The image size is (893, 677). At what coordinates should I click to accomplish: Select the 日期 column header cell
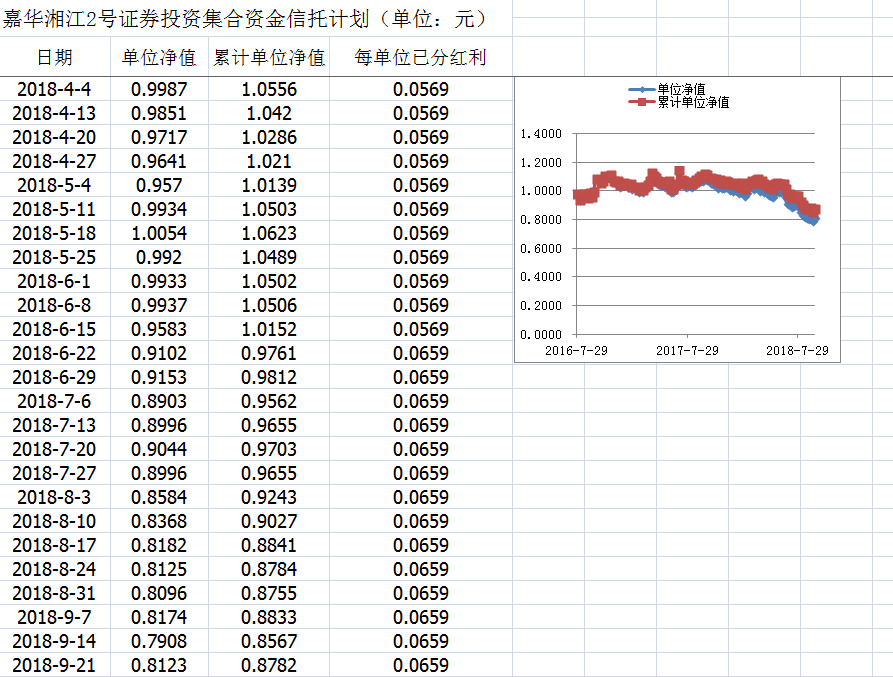pos(55,57)
